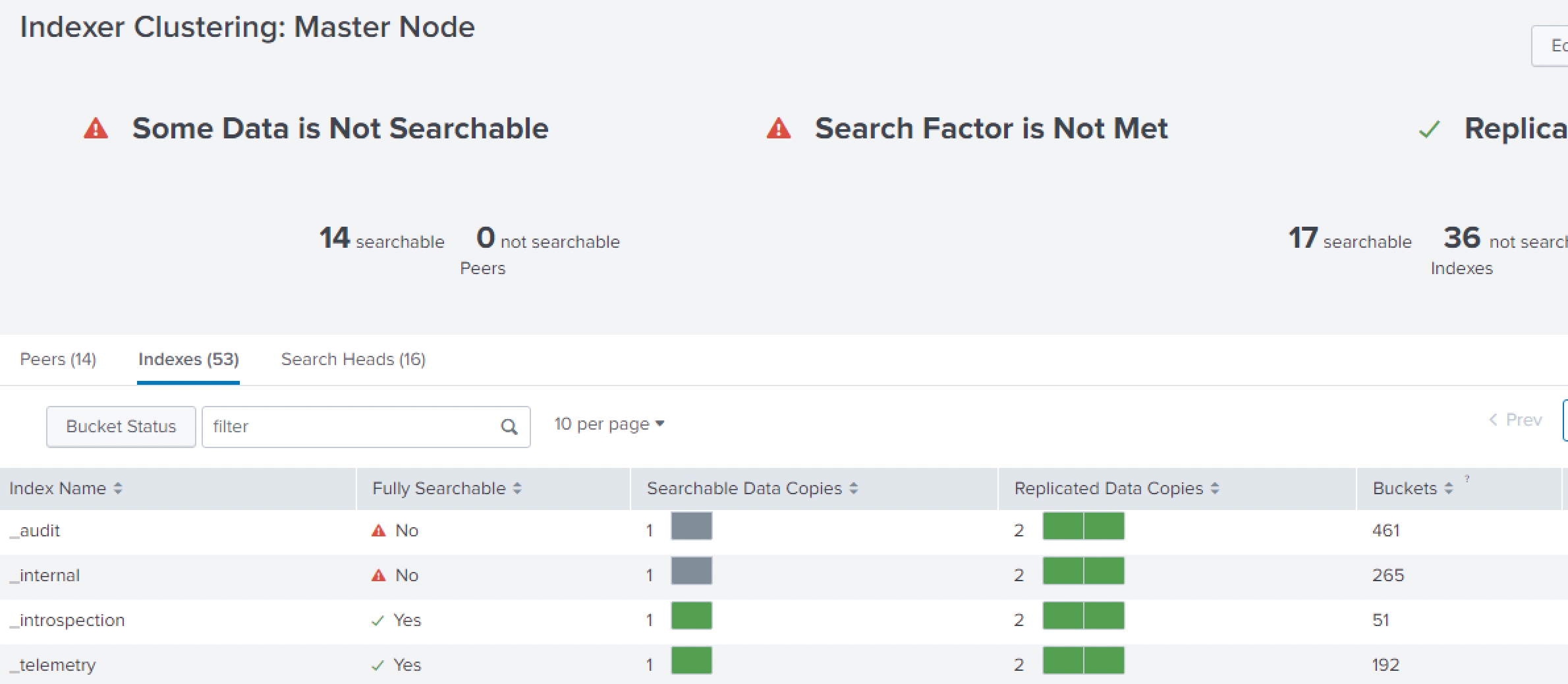Click the warning icon beside Search Factor is Not Met
This screenshot has width=1568, height=684.
click(x=780, y=129)
